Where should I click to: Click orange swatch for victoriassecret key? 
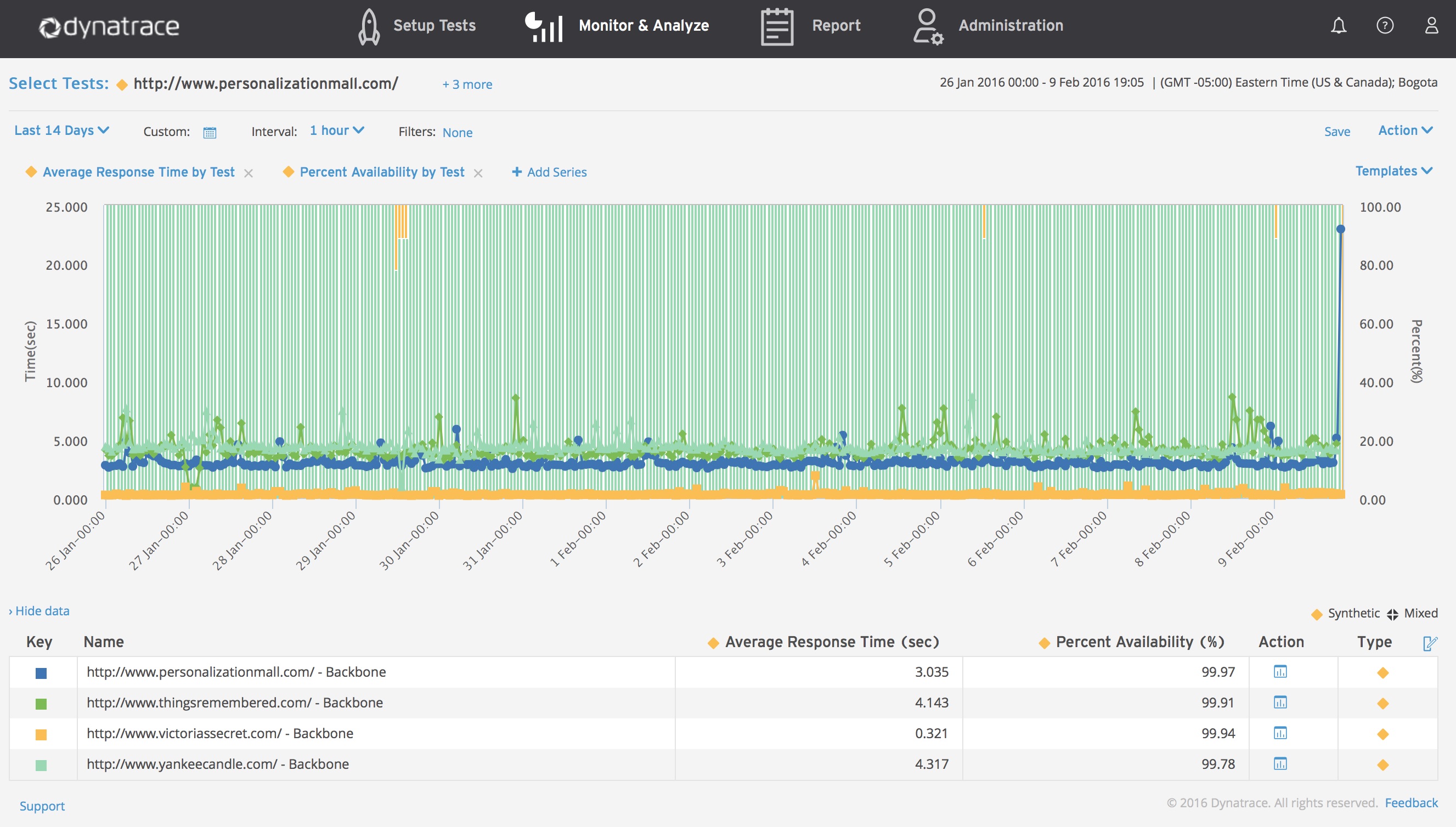tap(41, 735)
